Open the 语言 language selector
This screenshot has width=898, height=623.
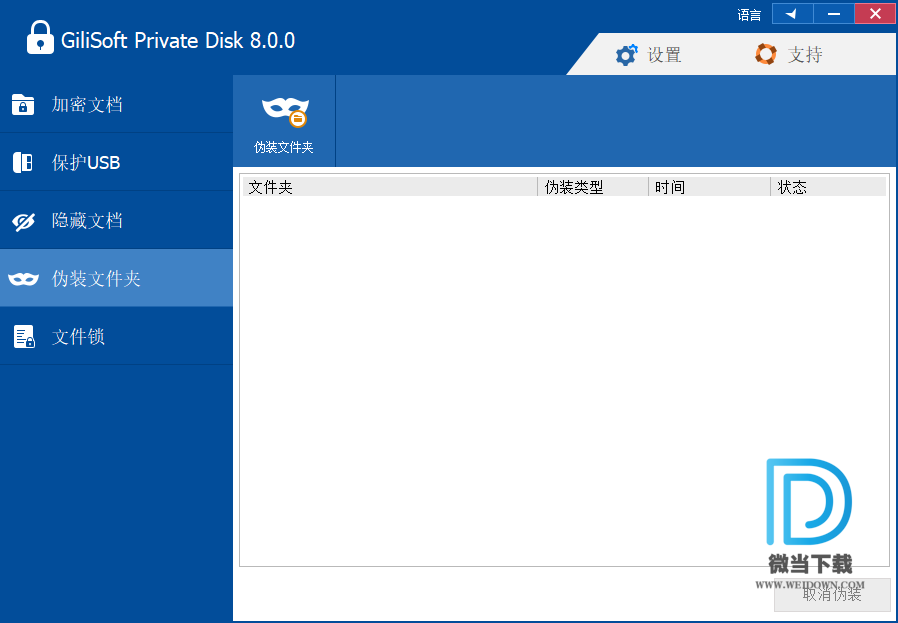749,15
